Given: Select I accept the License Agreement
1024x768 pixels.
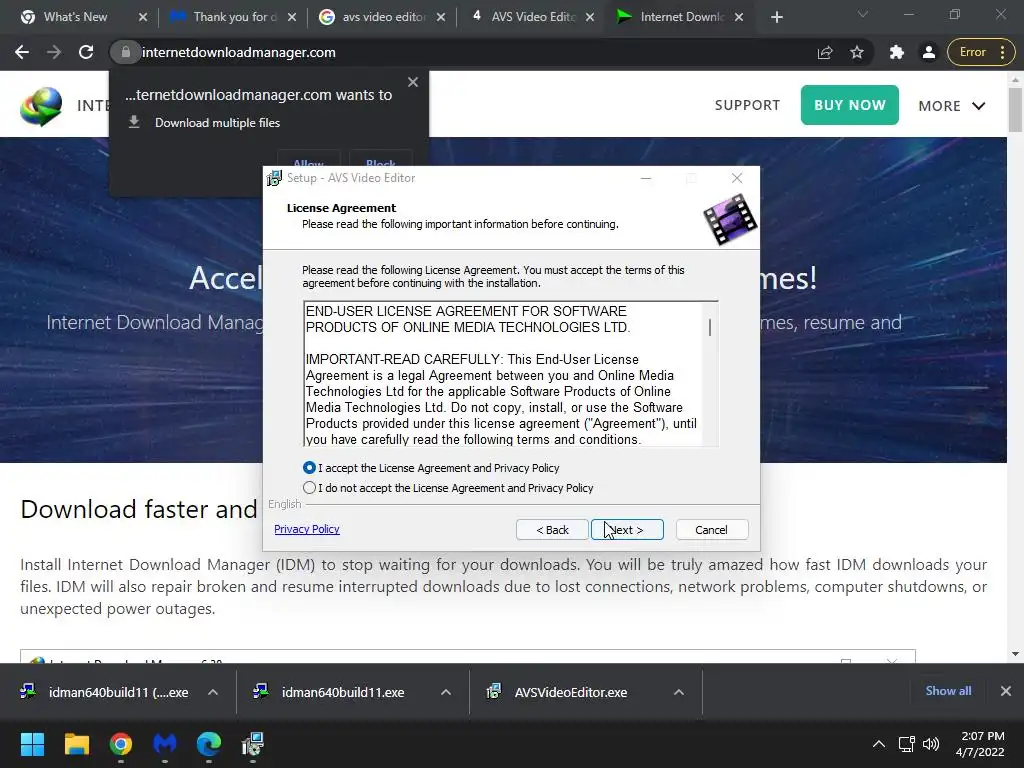Looking at the screenshot, I should tap(309, 468).
